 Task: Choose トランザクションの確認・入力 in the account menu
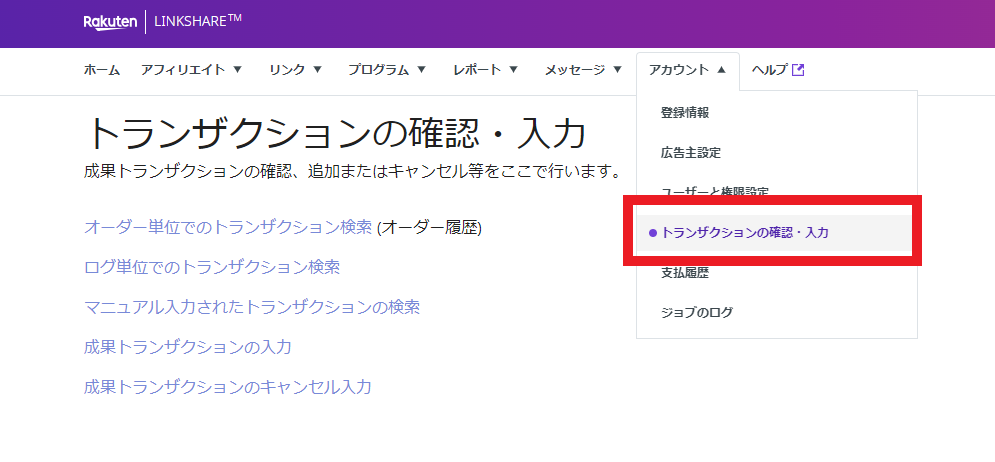745,233
